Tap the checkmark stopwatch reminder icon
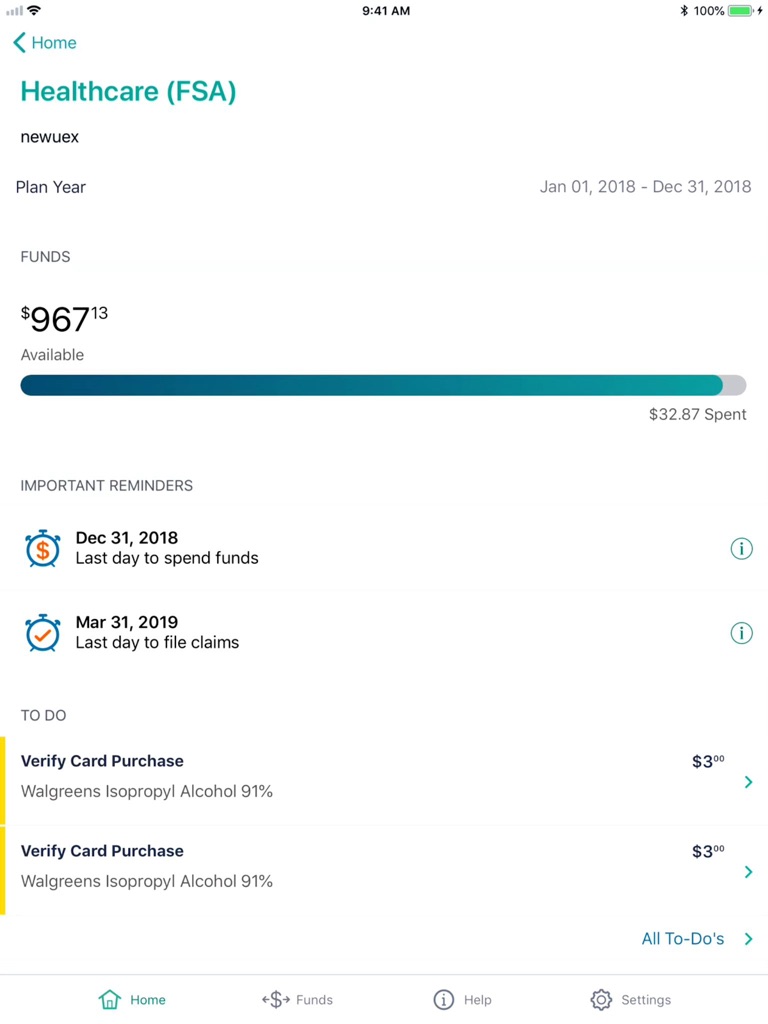Screen dimensions: 768x1024 (42, 632)
